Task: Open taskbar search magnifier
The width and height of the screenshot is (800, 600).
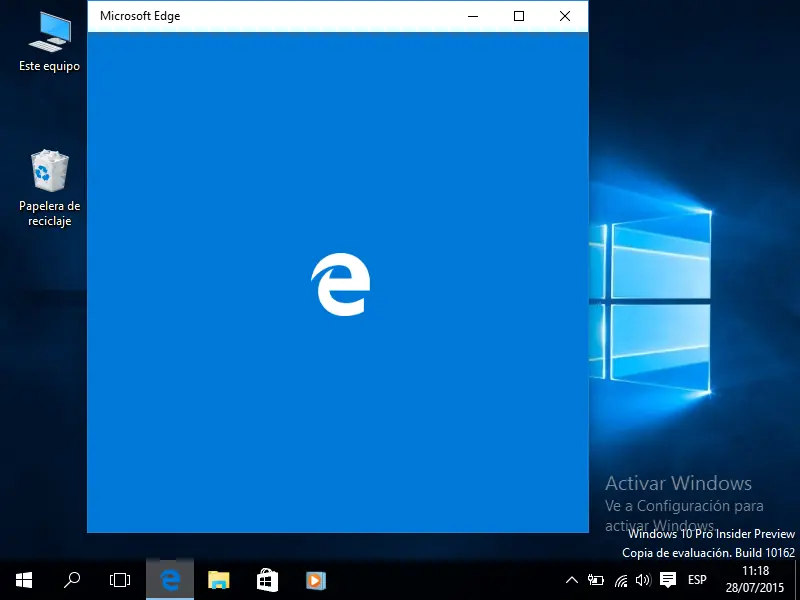Action: coord(72,580)
